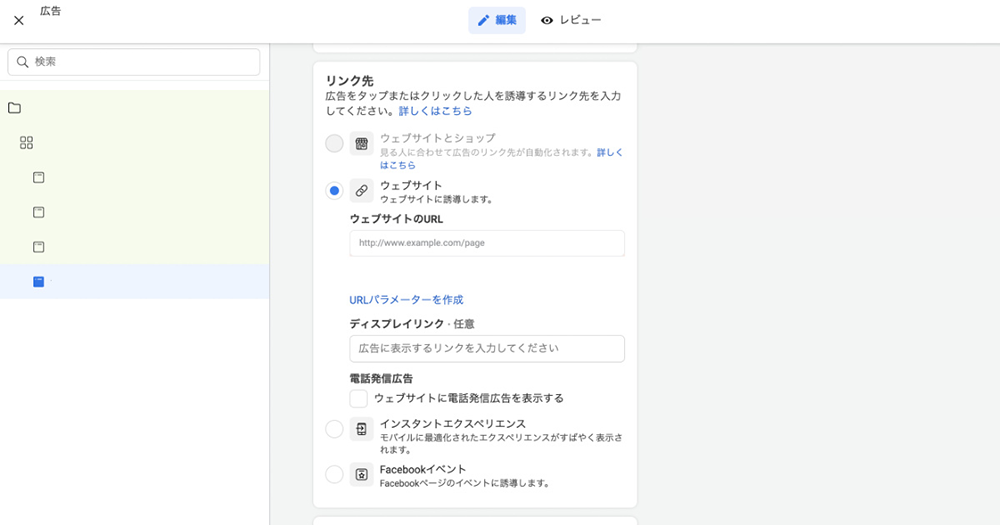Open the 詳しくはこちら link under リンク先 description
The image size is (1000, 525).
point(435,111)
